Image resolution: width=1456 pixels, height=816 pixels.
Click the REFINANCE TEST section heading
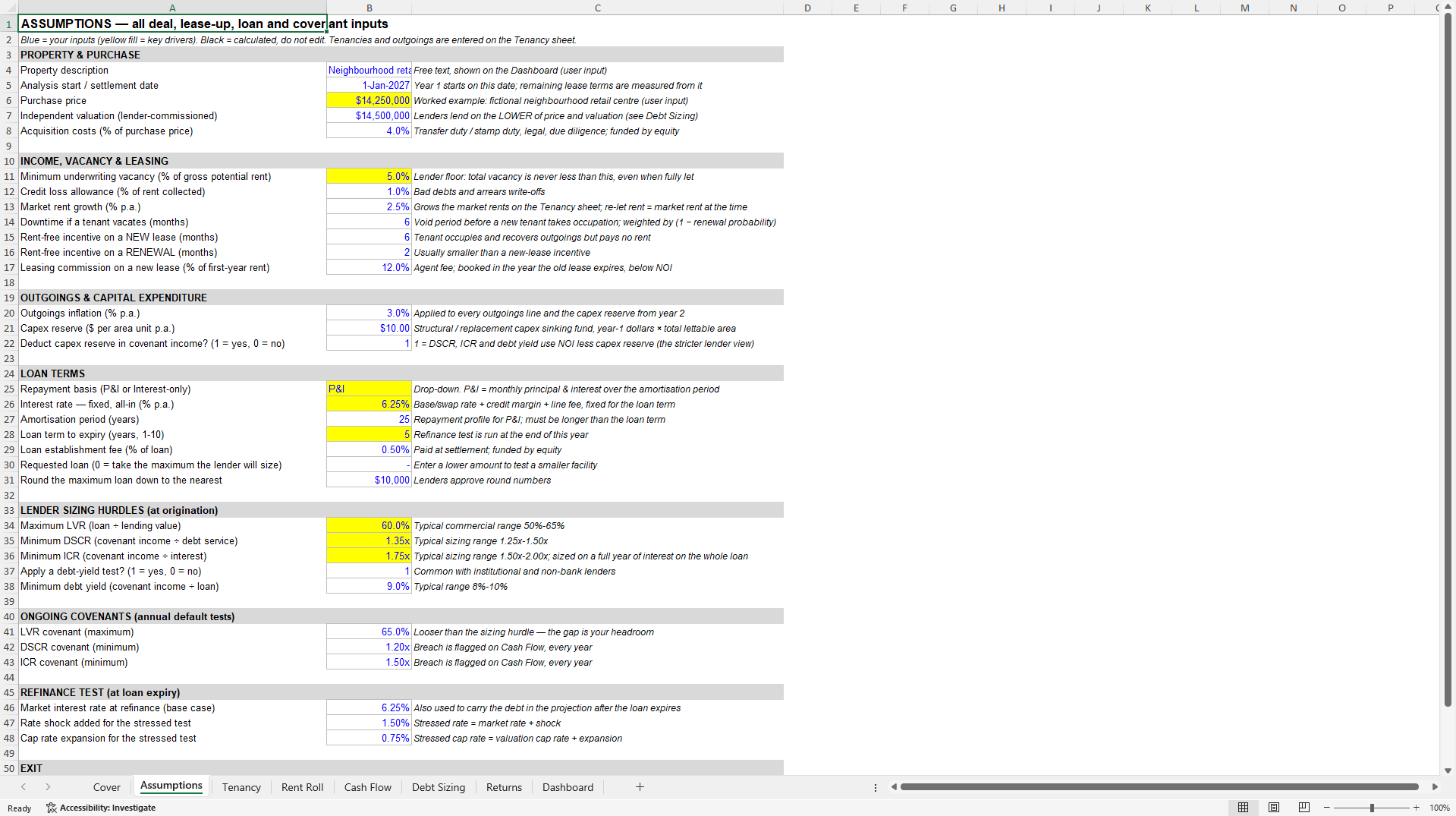click(x=100, y=692)
